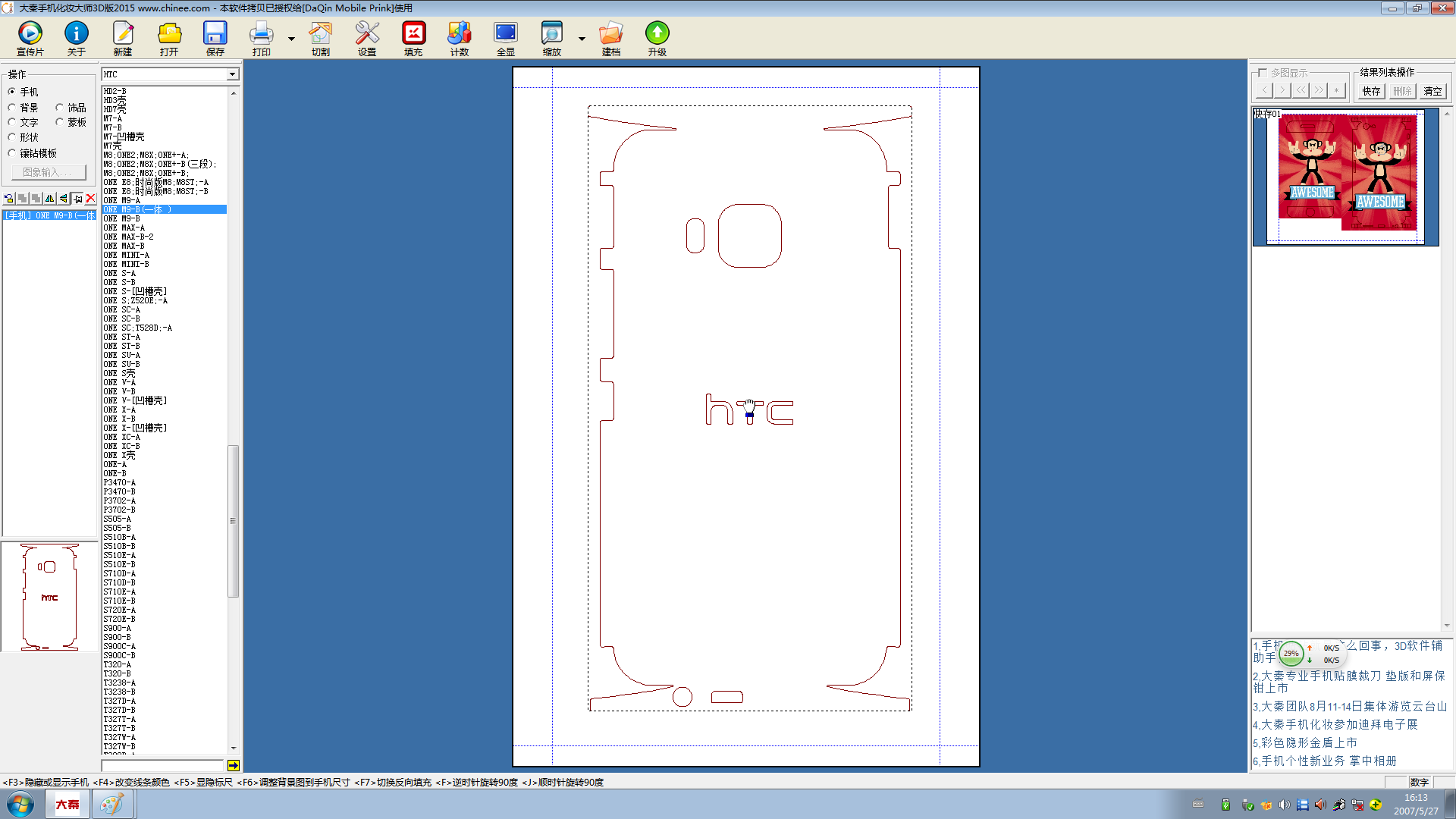Open 计数 counter icon
The image size is (1456, 819).
460,38
